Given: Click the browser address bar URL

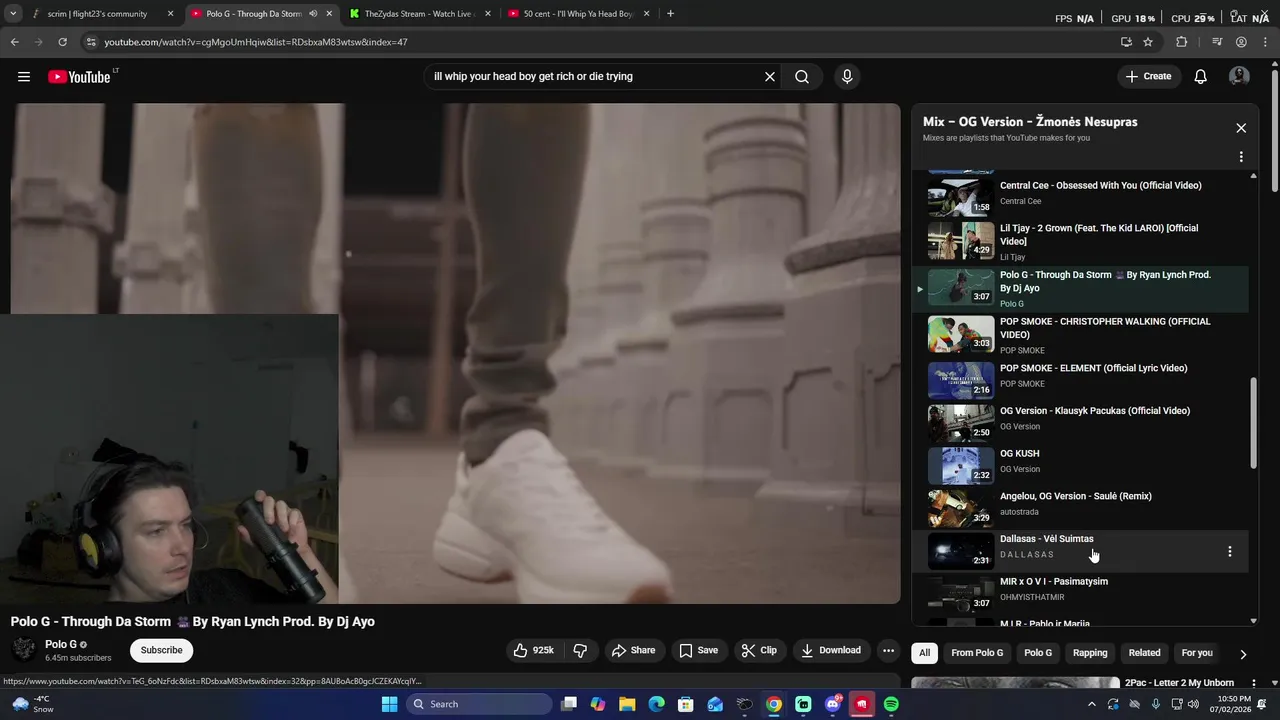Looking at the screenshot, I should click(x=256, y=42).
